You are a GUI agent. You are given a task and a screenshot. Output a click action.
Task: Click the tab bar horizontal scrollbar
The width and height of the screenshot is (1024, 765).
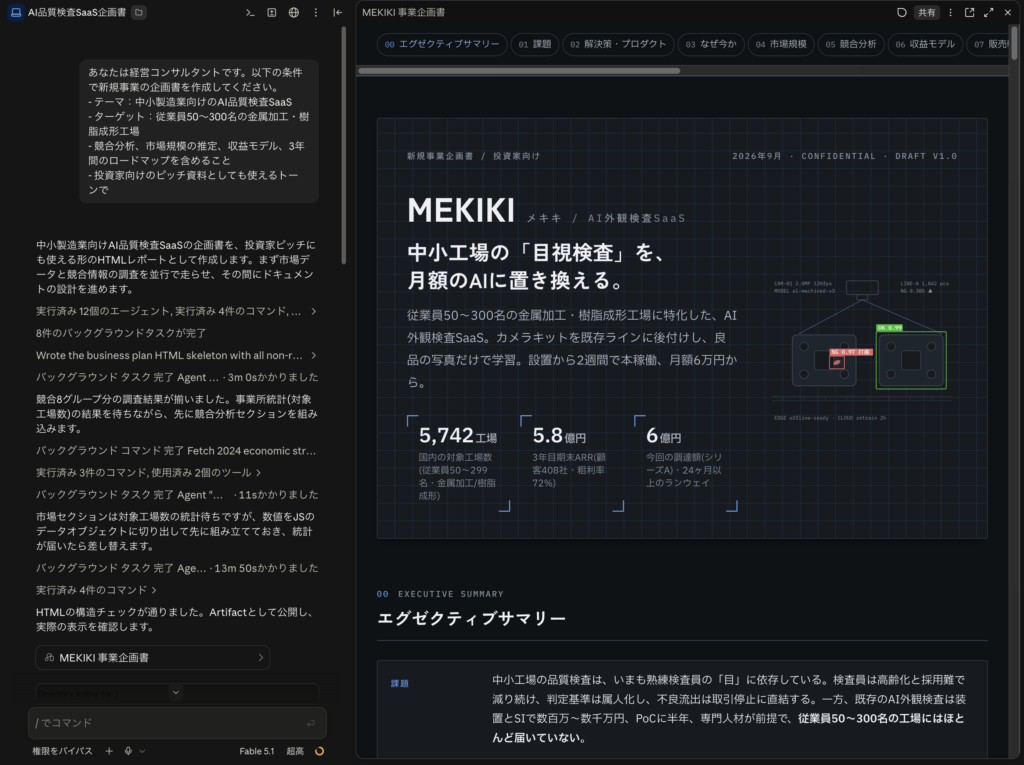tap(519, 71)
